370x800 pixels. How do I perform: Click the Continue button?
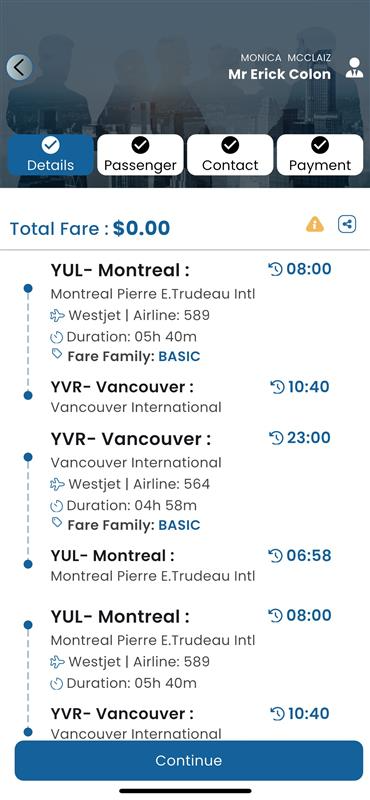[189, 760]
